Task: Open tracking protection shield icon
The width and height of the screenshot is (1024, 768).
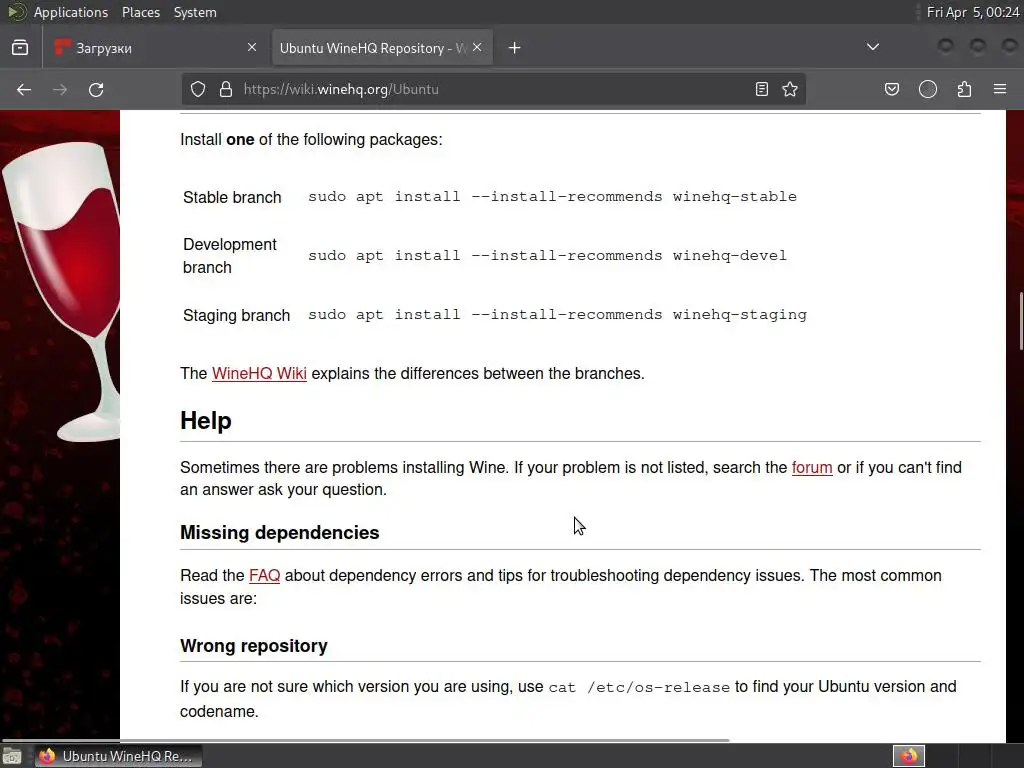Action: coord(198,89)
